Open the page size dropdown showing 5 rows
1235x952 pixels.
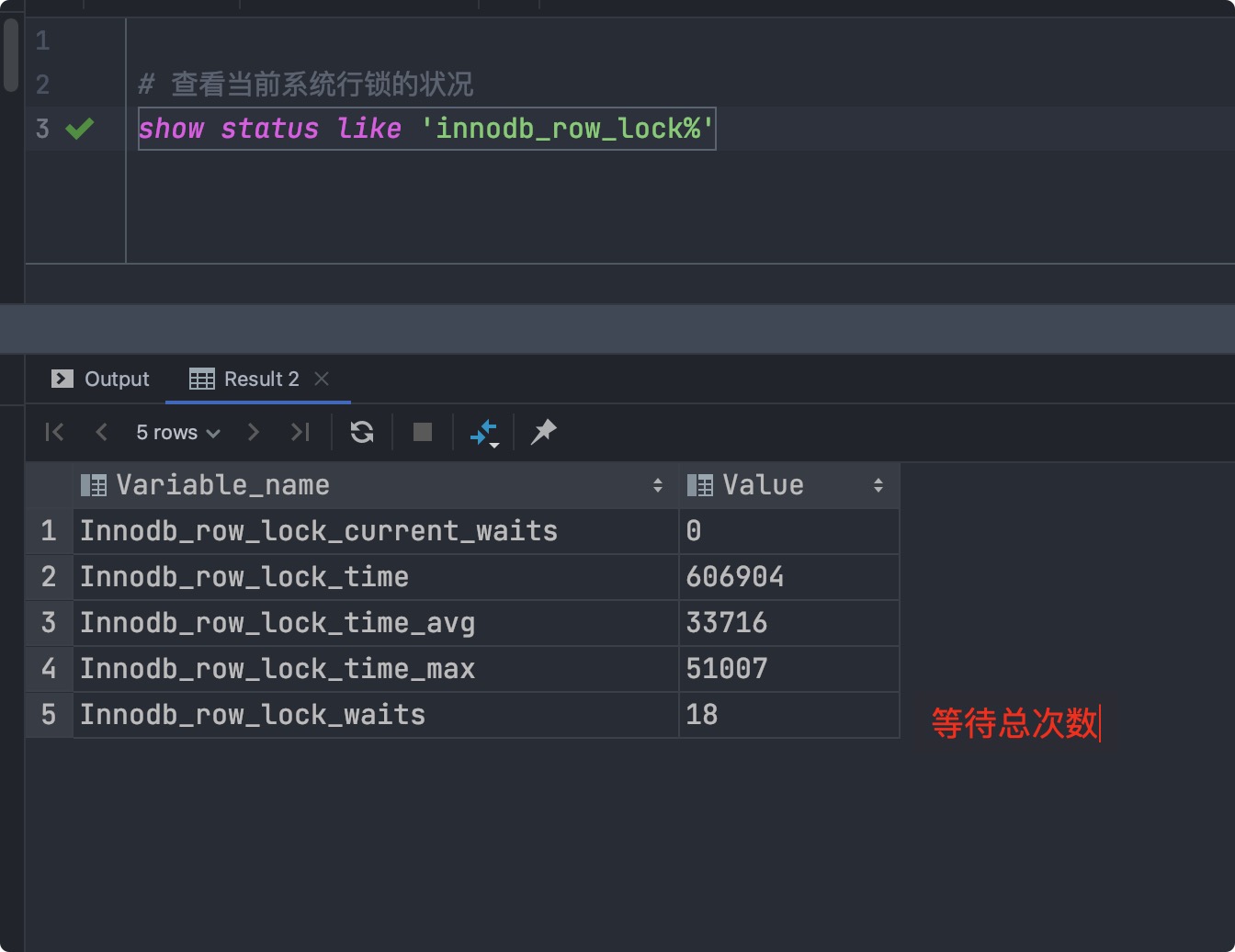point(176,432)
